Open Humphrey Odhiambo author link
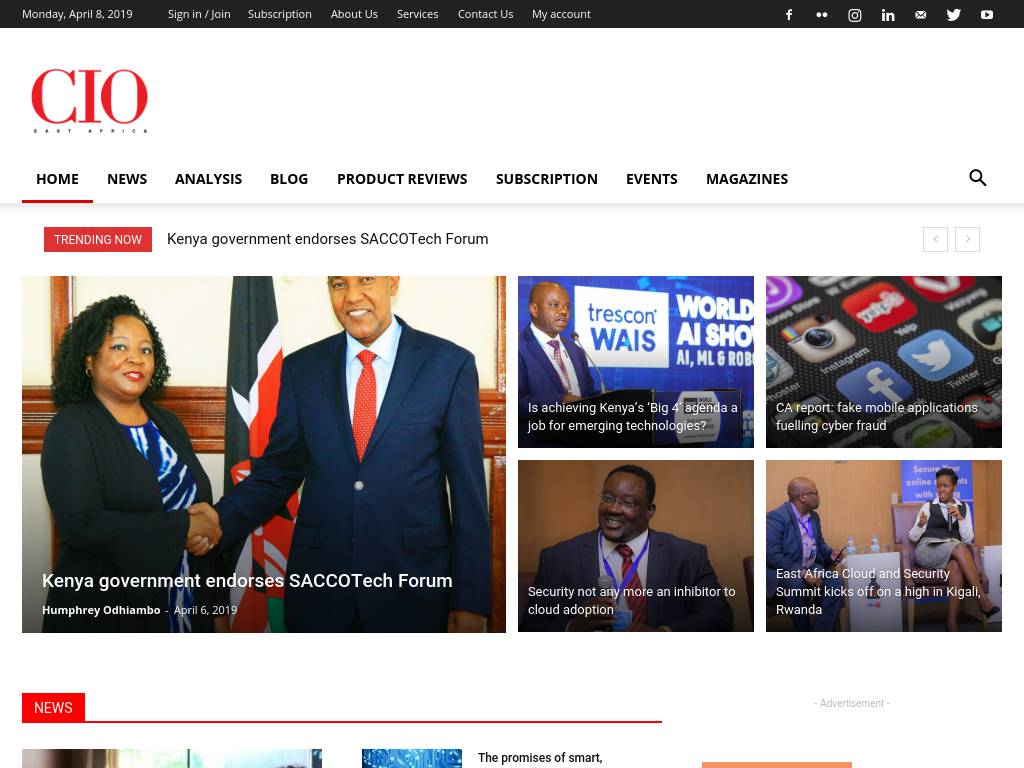 pyautogui.click(x=101, y=610)
